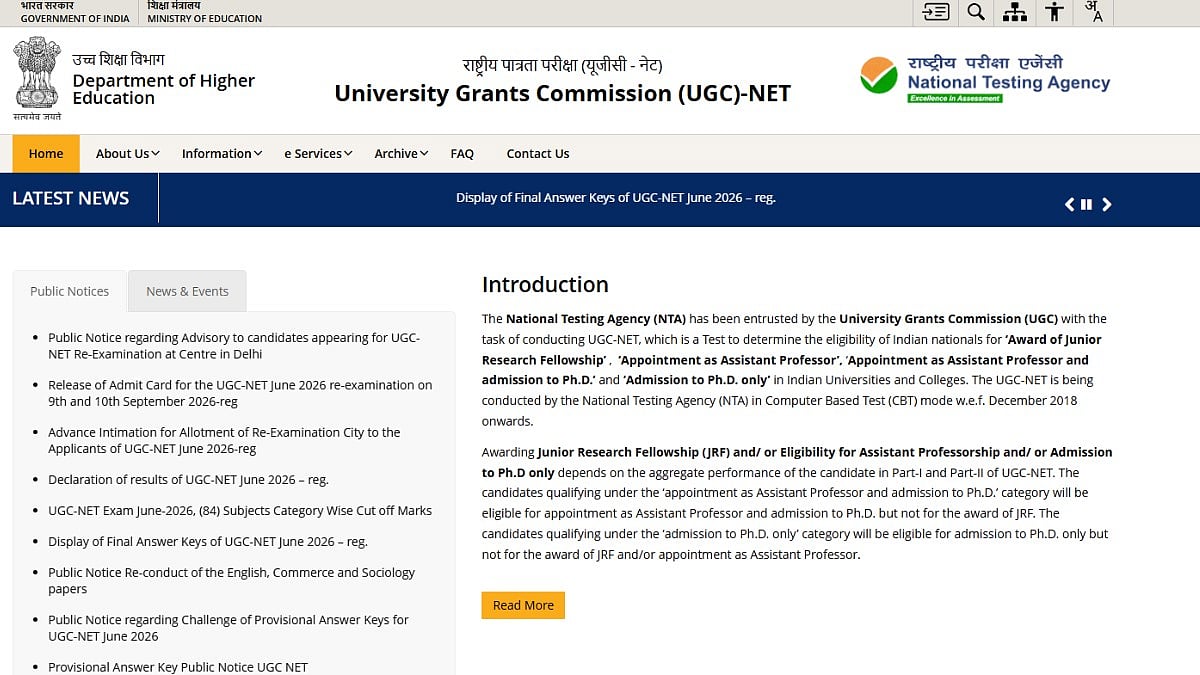The image size is (1200, 675).
Task: Open Re-conduct of English, Commerce, Sociology papers notice
Action: pyautogui.click(x=231, y=580)
